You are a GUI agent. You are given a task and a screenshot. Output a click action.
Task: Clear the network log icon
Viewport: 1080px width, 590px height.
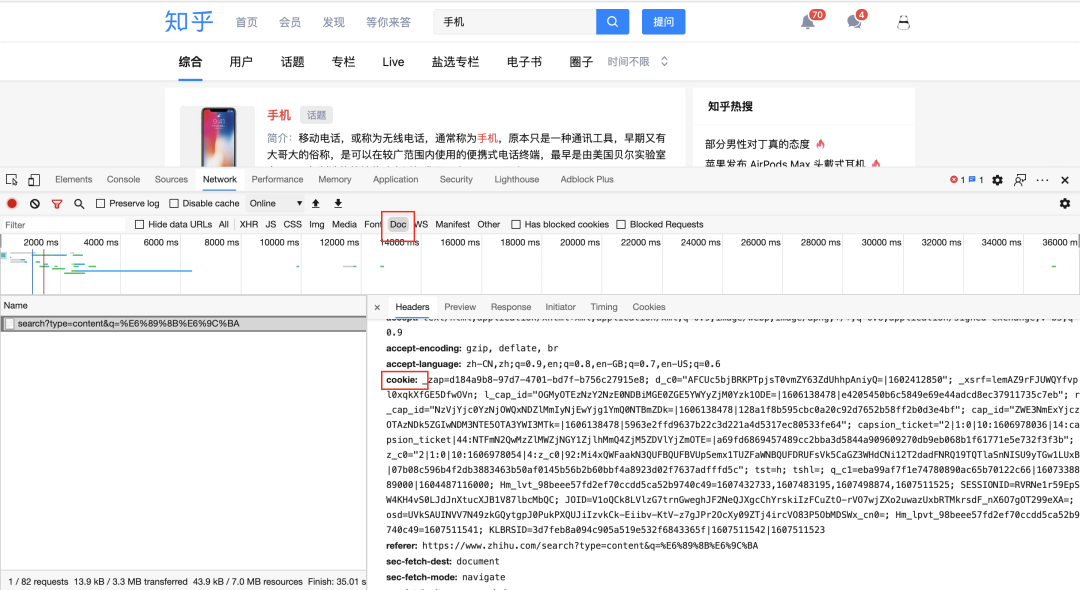[34, 204]
